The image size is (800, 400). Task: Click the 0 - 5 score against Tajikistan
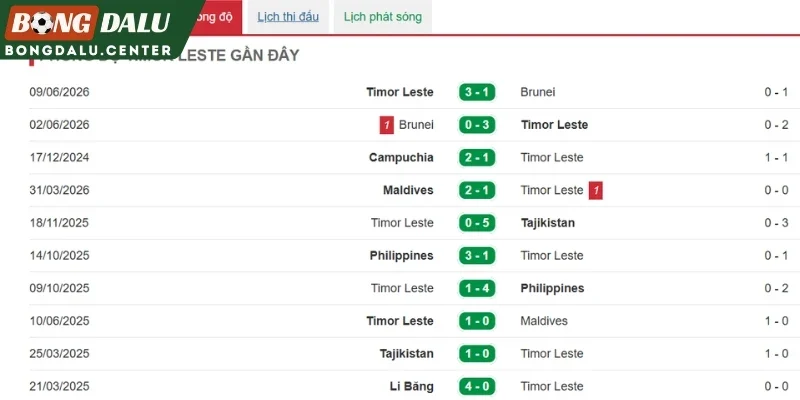(477, 223)
